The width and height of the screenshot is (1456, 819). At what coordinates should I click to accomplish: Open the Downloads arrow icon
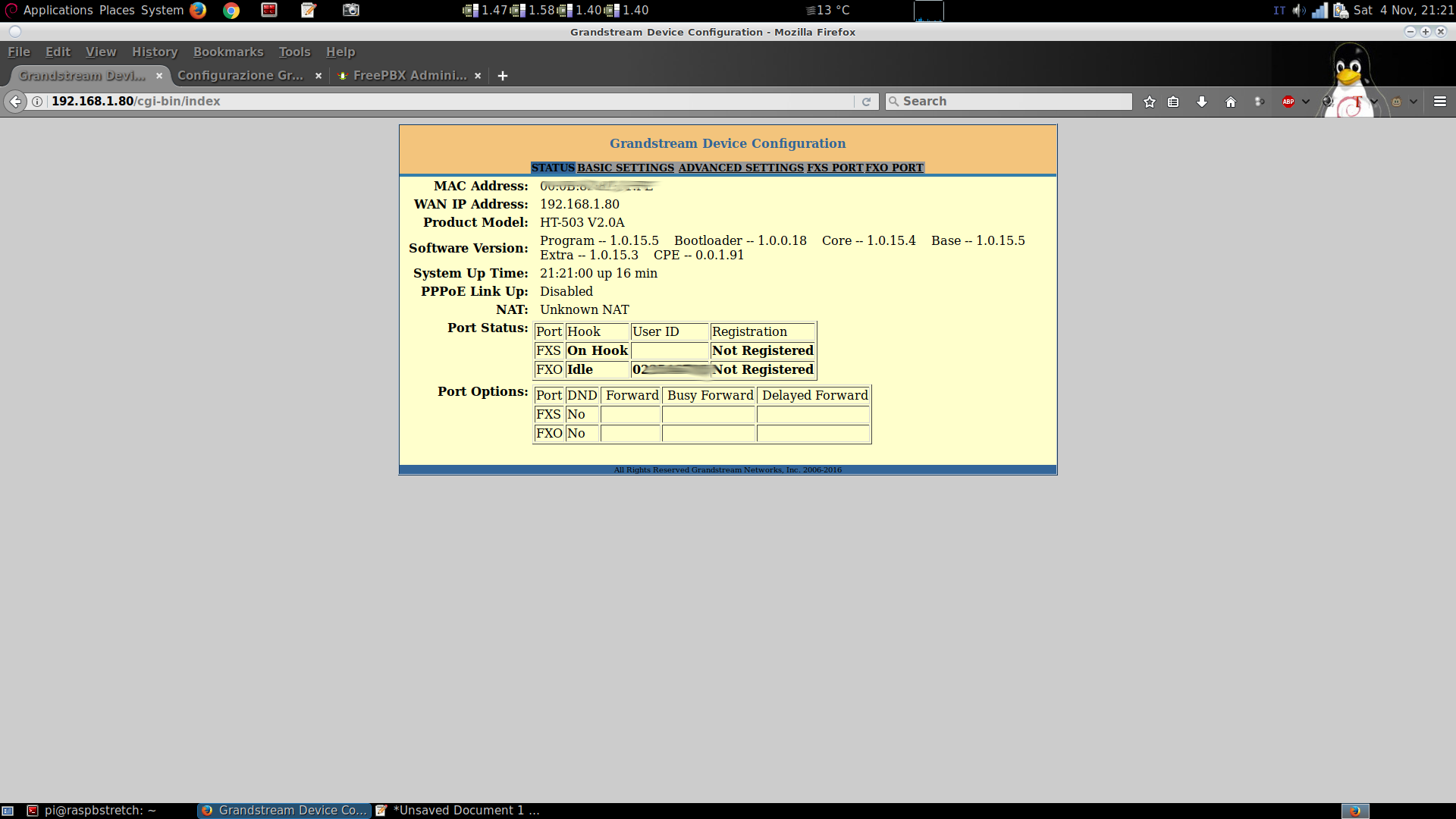pos(1202,102)
